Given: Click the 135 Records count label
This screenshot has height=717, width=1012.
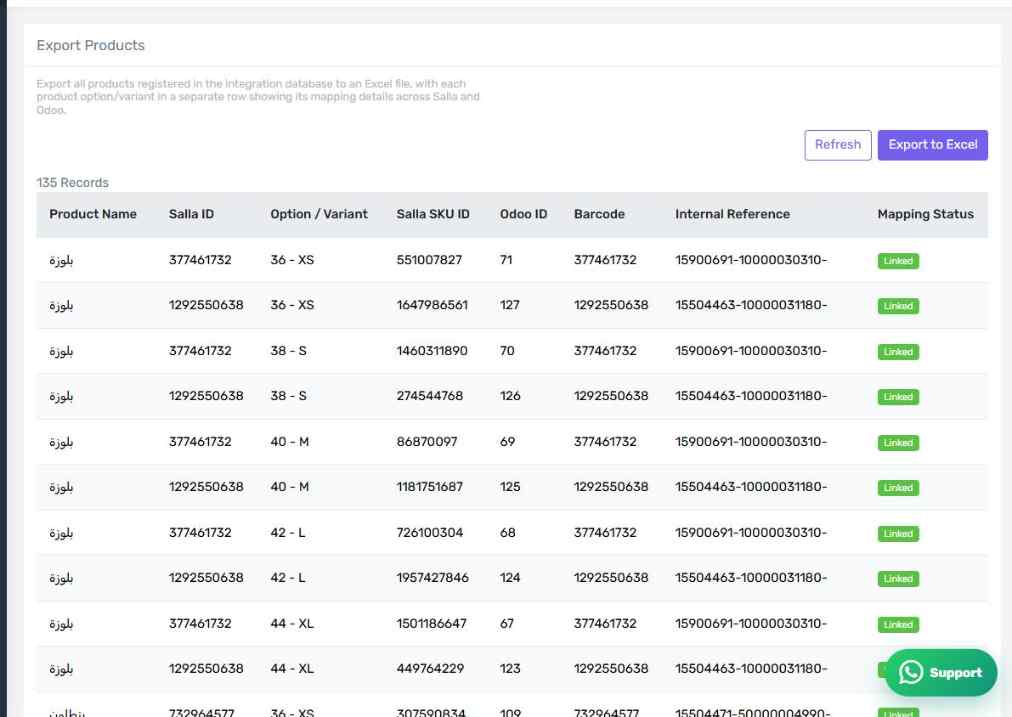Looking at the screenshot, I should click(x=72, y=183).
